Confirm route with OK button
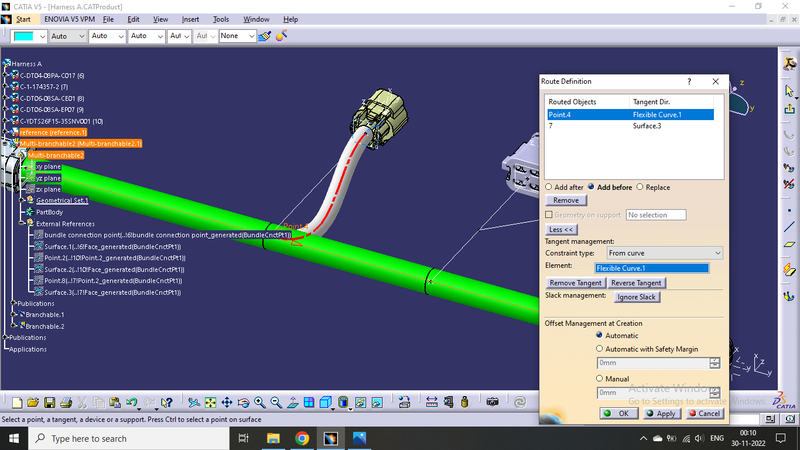 [618, 413]
